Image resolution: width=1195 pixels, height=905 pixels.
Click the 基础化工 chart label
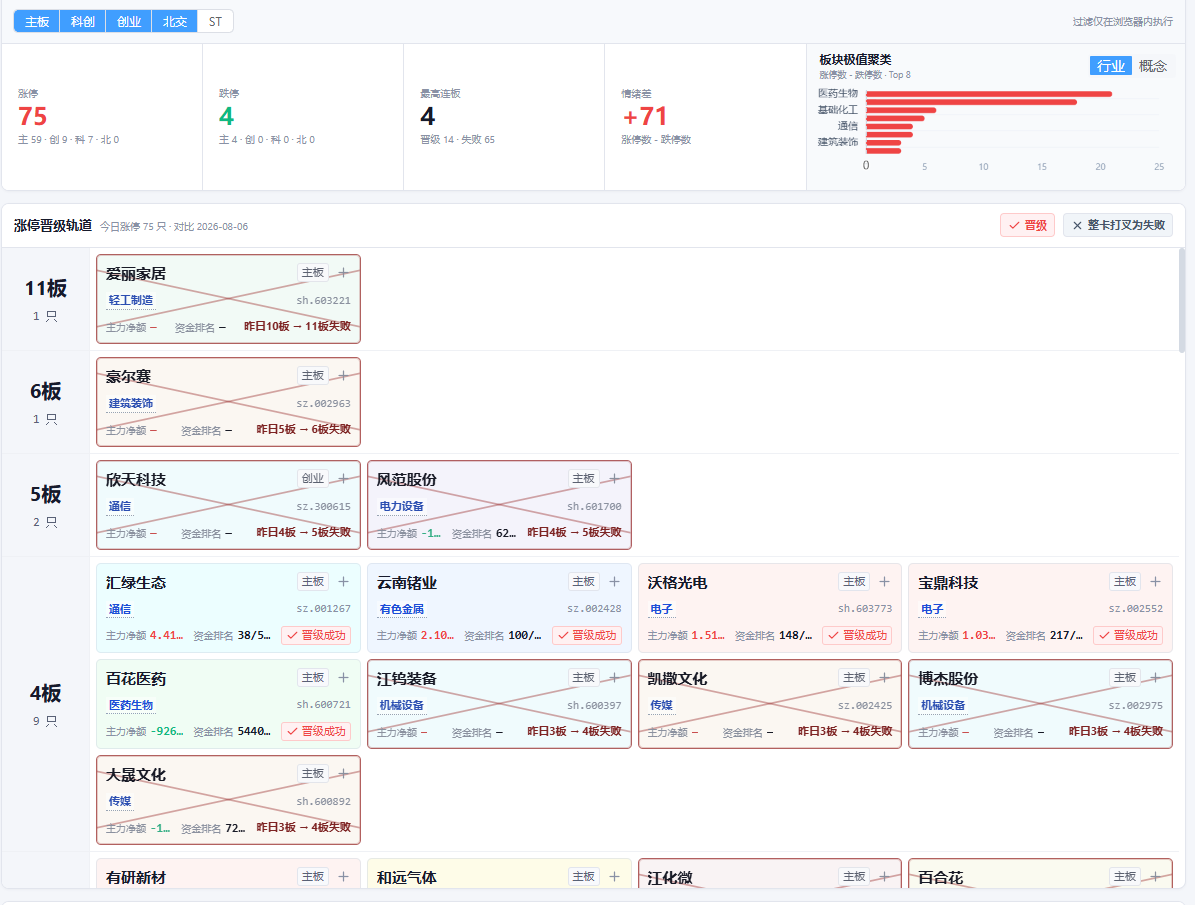[838, 110]
